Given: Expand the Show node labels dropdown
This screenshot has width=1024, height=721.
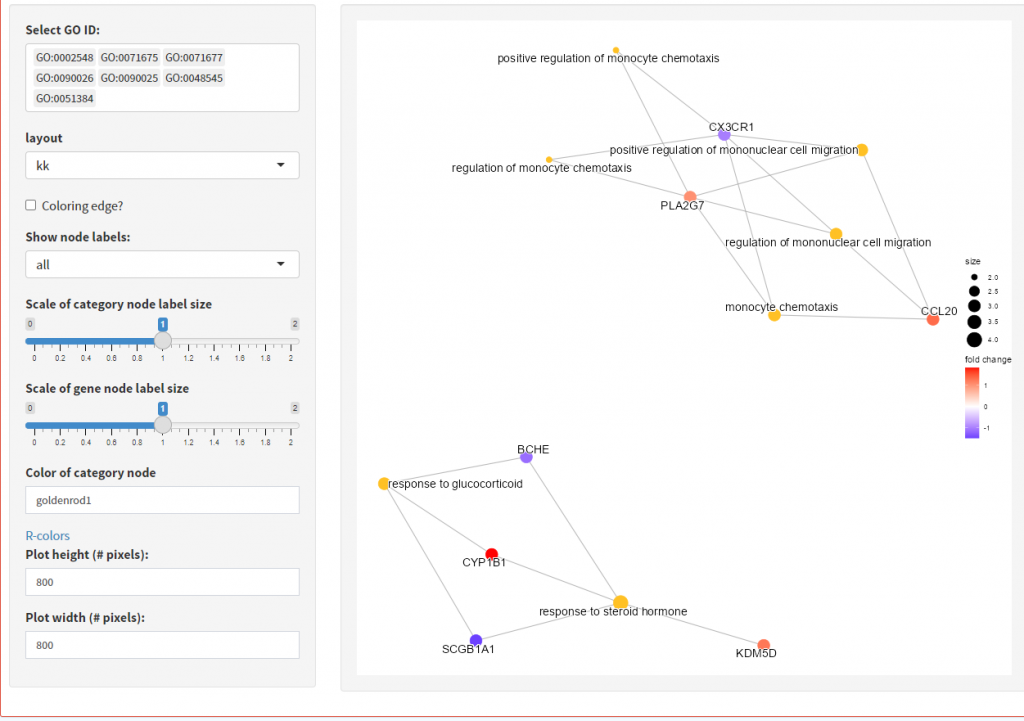Looking at the screenshot, I should coord(162,264).
